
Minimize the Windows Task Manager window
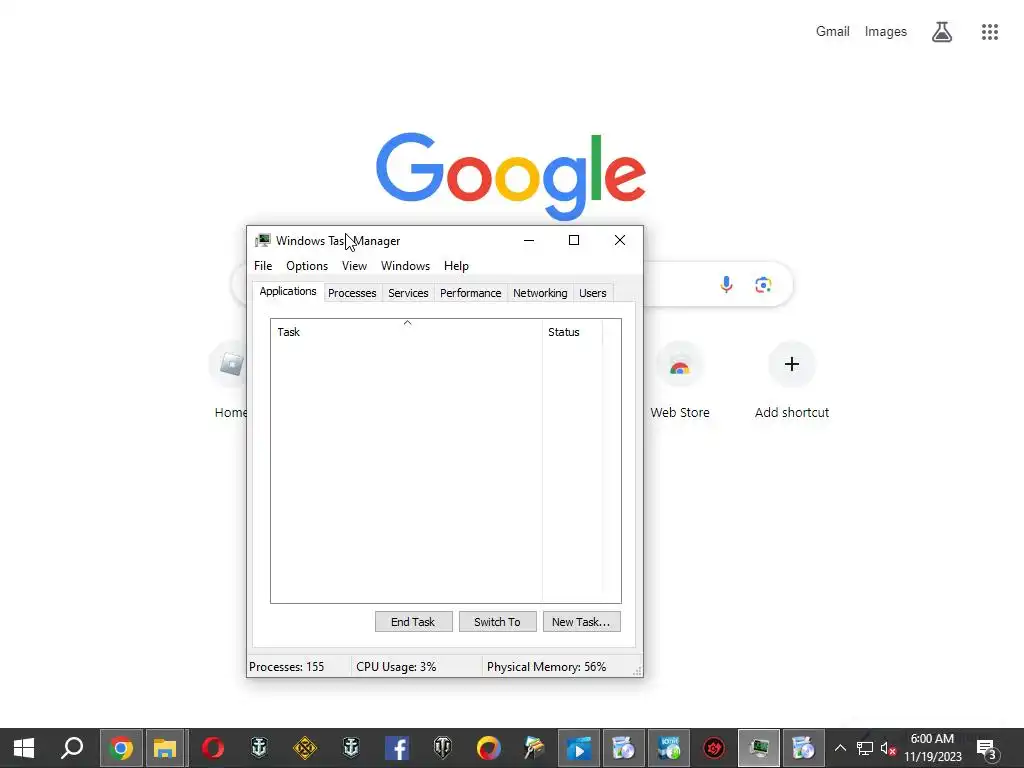pyautogui.click(x=529, y=240)
